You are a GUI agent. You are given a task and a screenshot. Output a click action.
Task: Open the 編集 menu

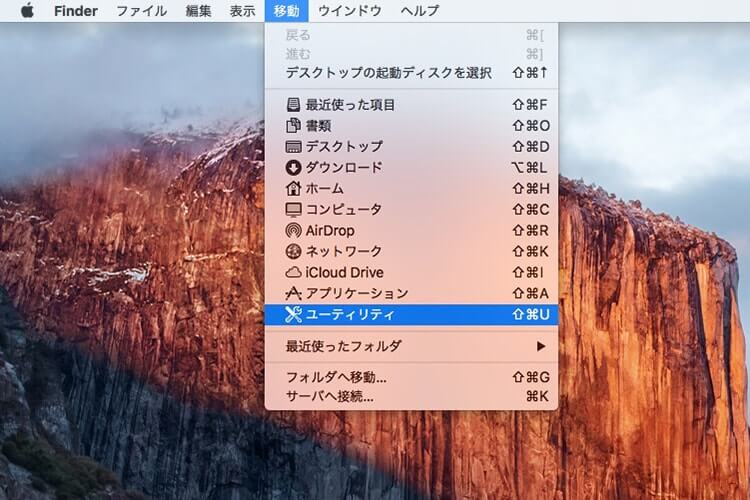(x=199, y=11)
